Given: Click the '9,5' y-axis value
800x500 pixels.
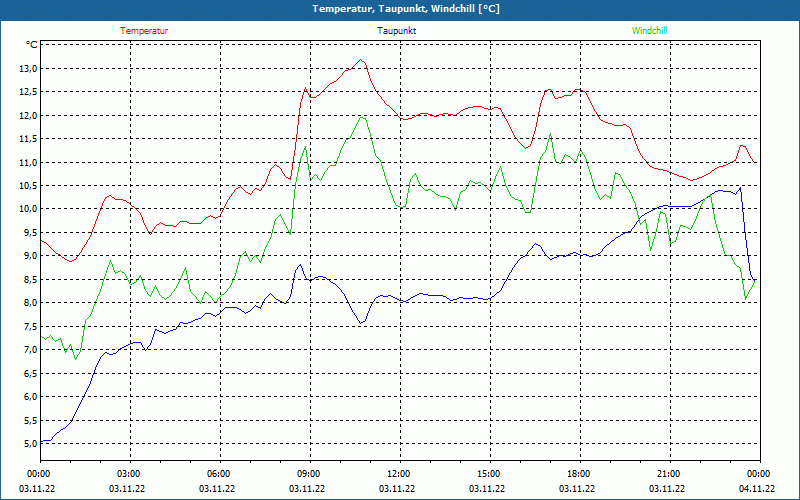Looking at the screenshot, I should click(31, 233).
